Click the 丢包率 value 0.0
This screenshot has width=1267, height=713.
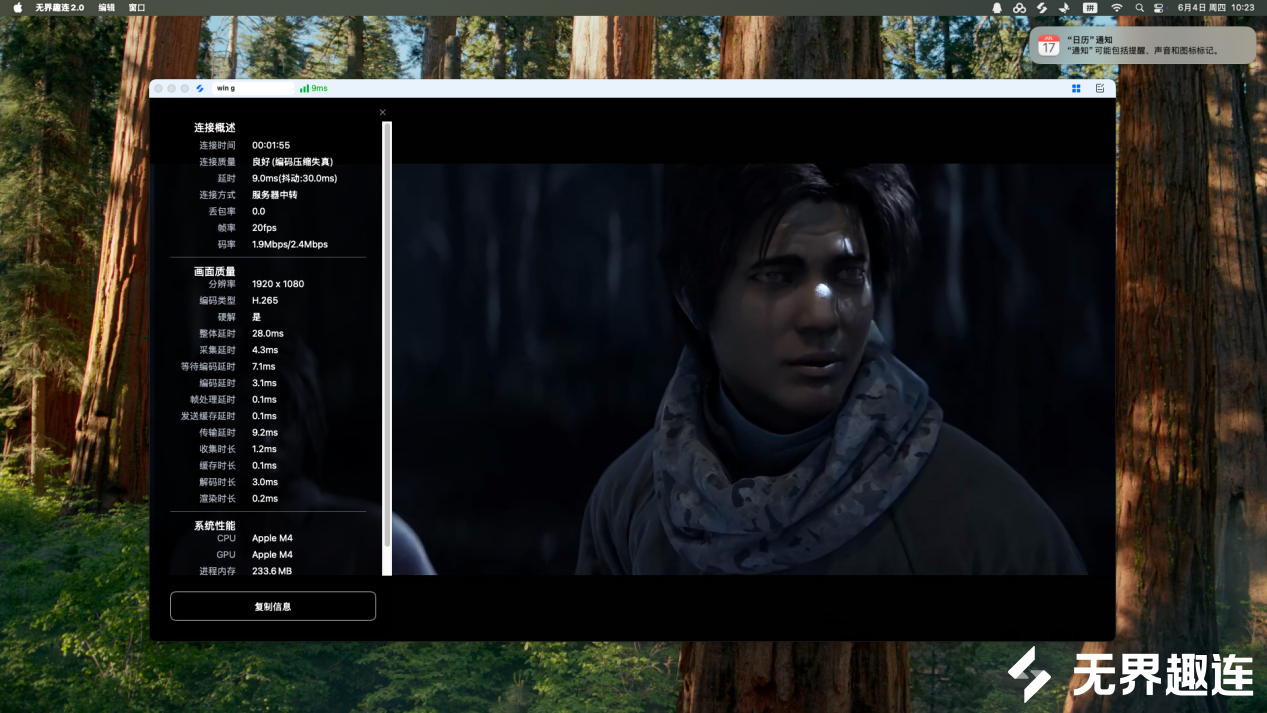tap(259, 211)
